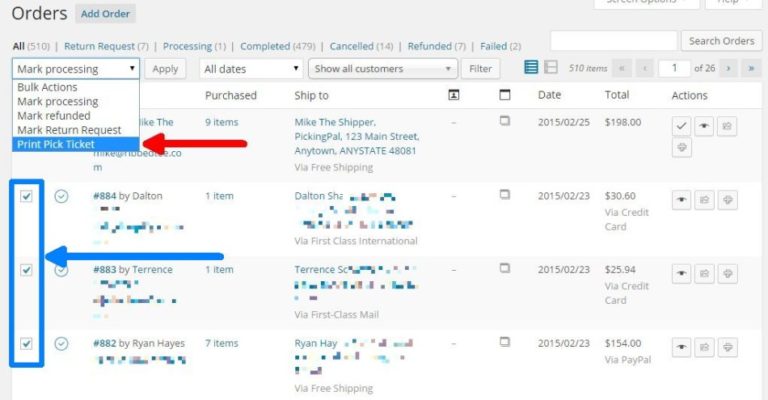
Task: Click the completed status icon for order #884
Action: pos(61,196)
